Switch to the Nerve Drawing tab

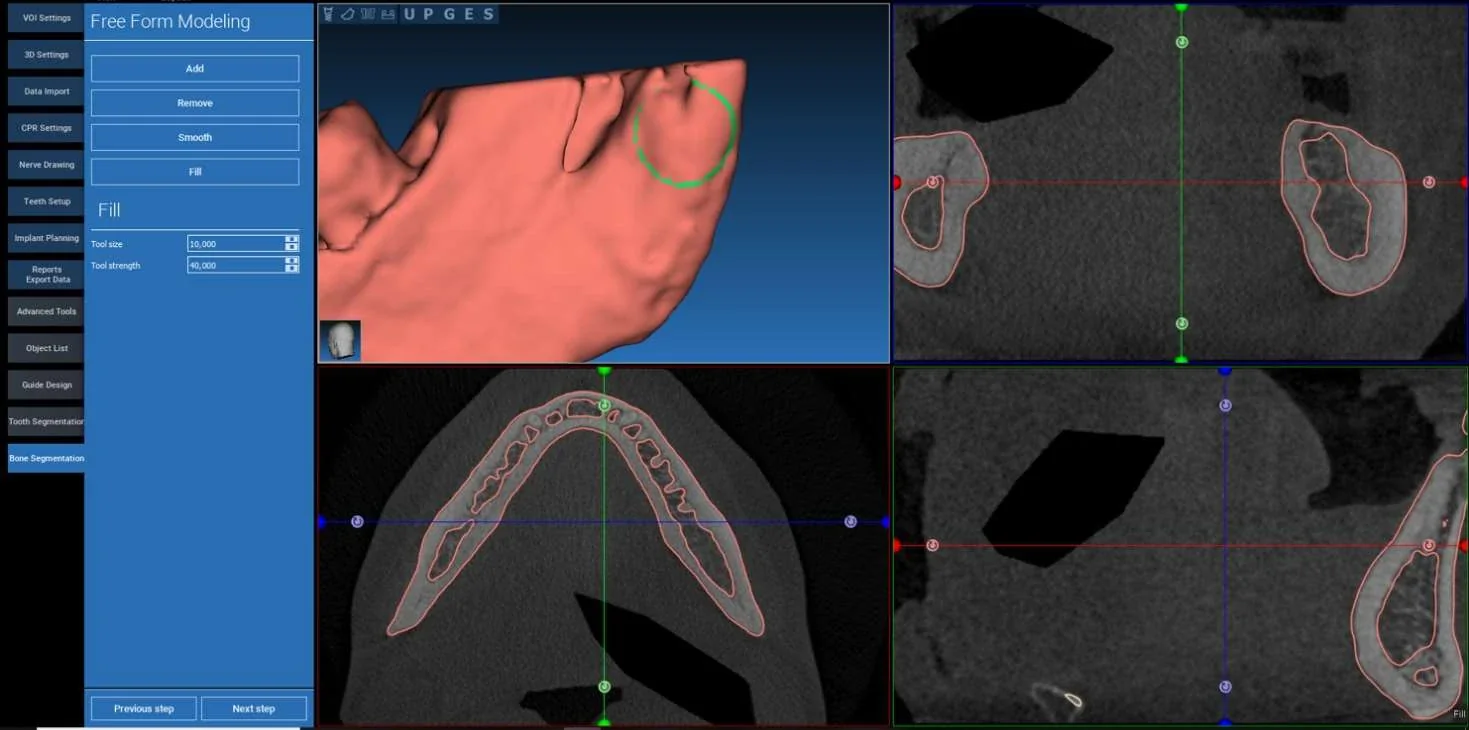(46, 165)
